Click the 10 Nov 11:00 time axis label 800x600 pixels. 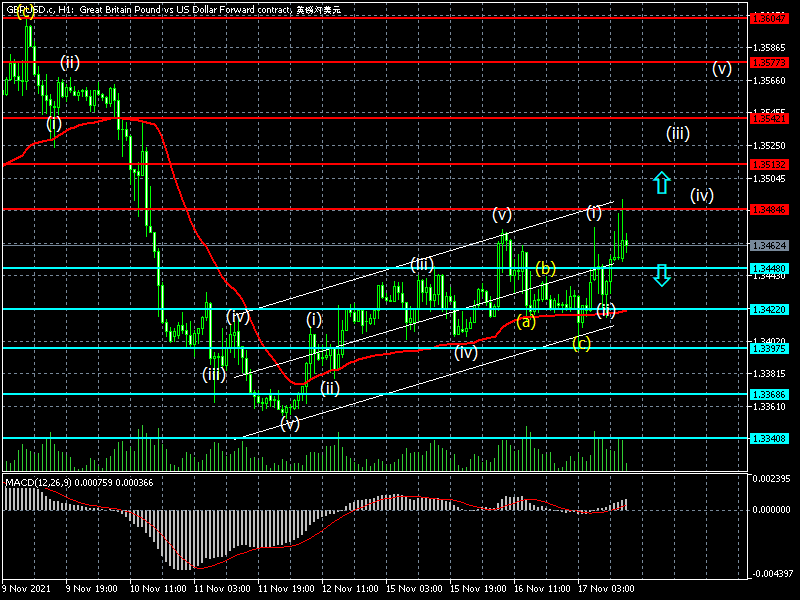click(160, 590)
